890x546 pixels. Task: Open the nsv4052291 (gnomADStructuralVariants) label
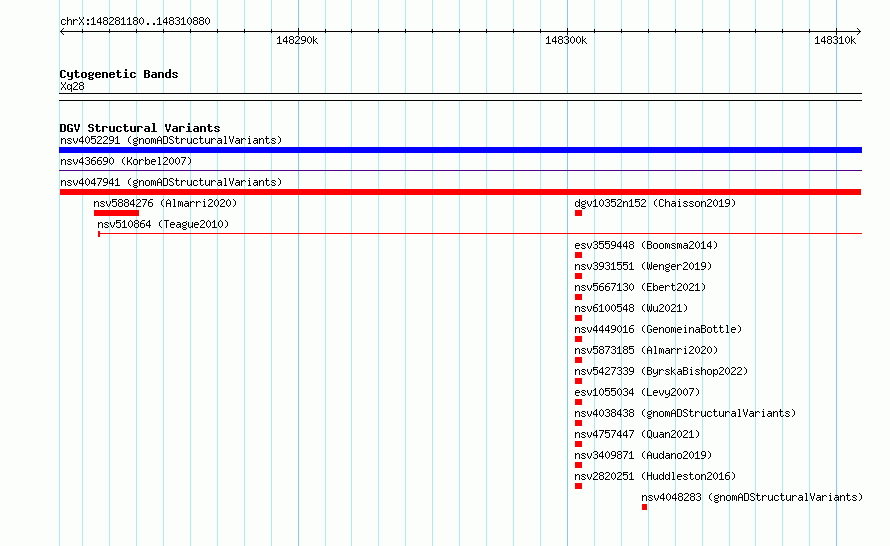171,140
